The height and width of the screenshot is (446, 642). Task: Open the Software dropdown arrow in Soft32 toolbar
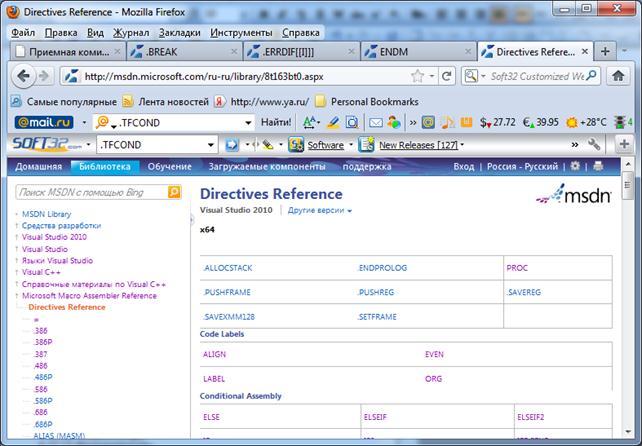click(350, 145)
